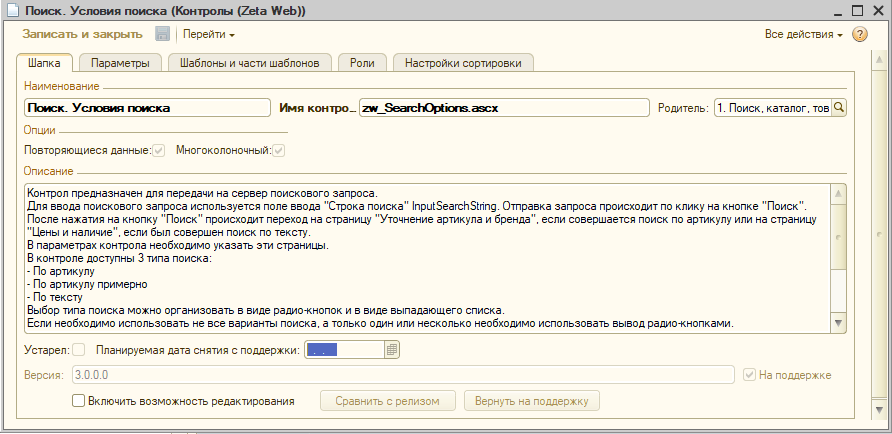Open the Шаблоны и части шаблонов tab
892x434 pixels.
(250, 63)
